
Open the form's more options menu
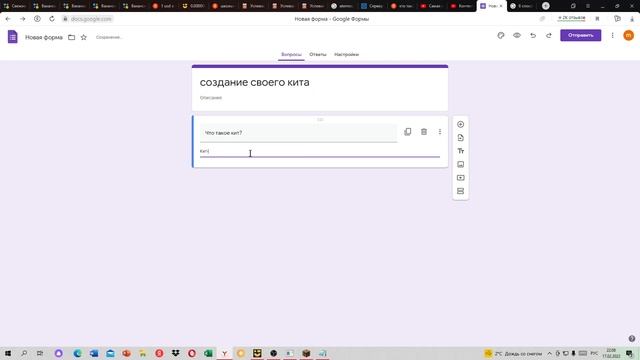612,36
